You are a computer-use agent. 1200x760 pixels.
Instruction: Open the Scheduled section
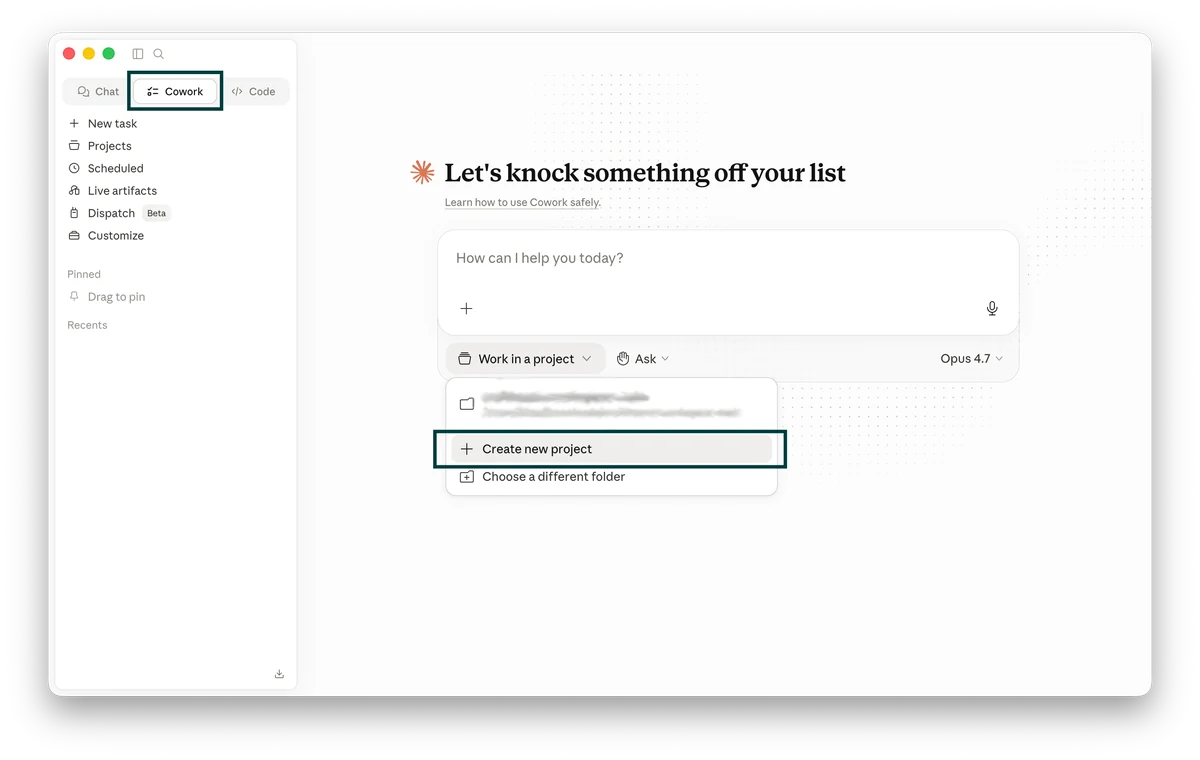(x=106, y=168)
